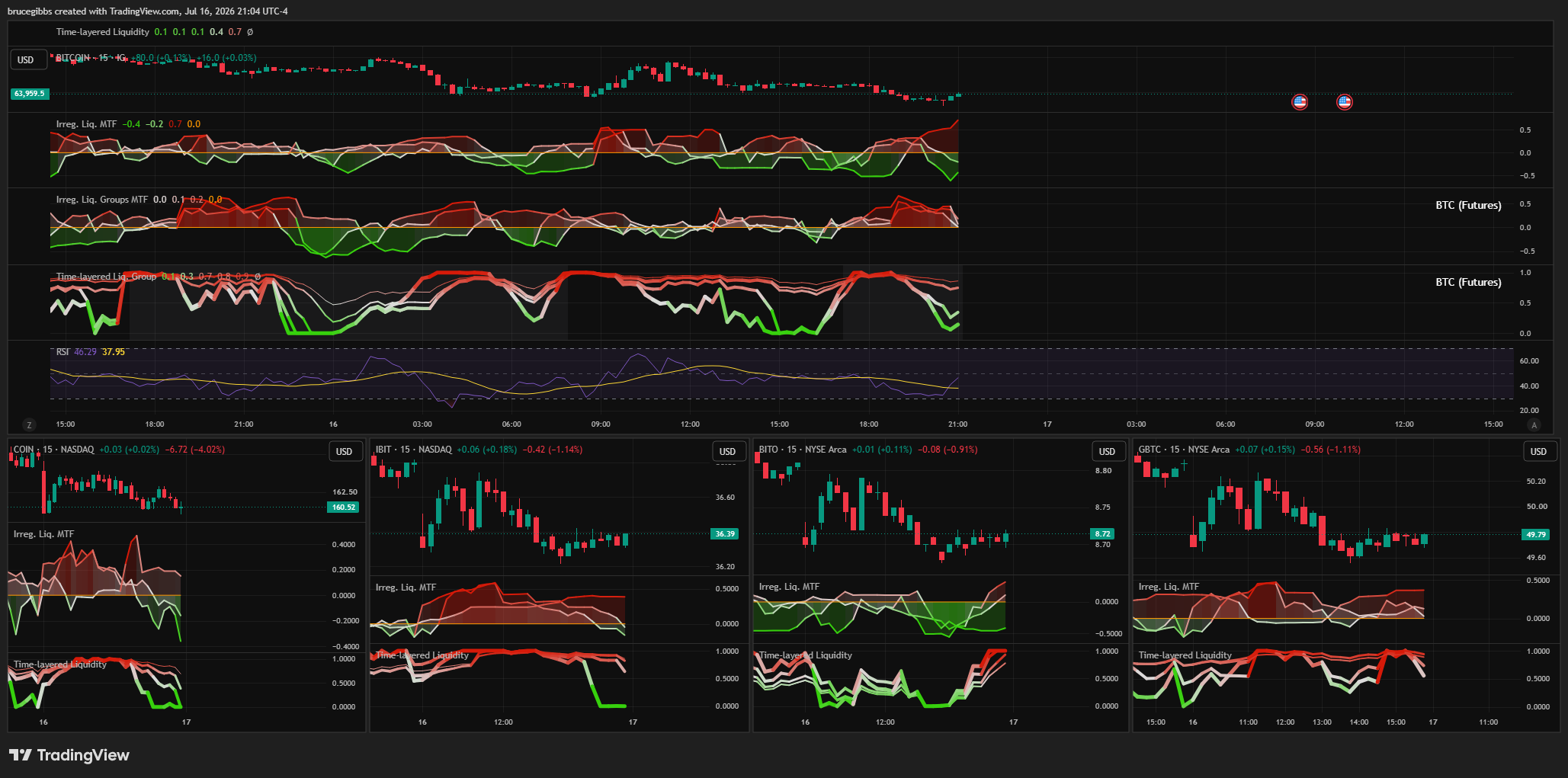The image size is (1568, 778).
Task: Click the GBTC 15 NYSE Arca title
Action: click(1184, 450)
